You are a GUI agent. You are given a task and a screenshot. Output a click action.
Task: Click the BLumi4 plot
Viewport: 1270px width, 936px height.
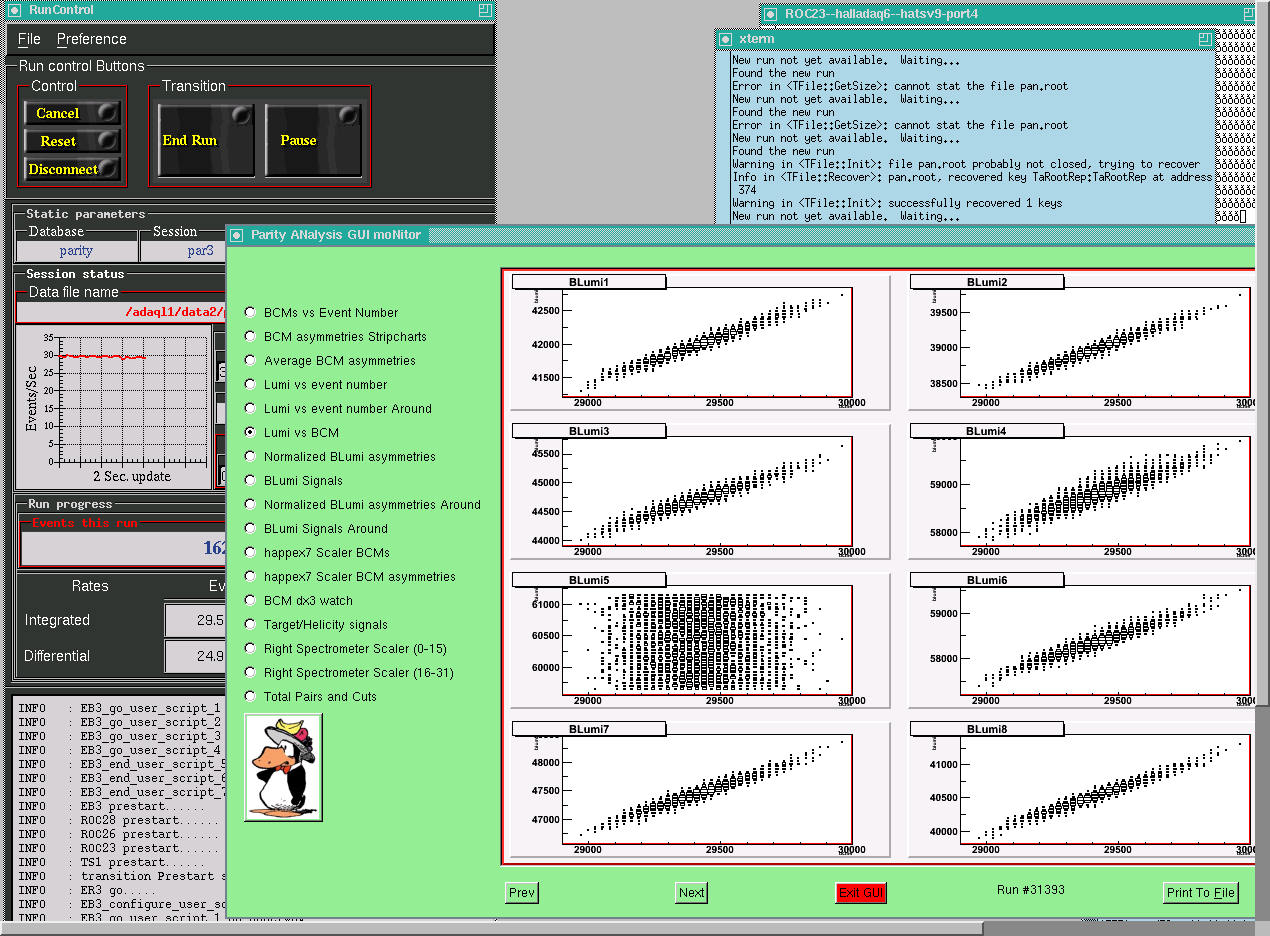(x=1081, y=490)
